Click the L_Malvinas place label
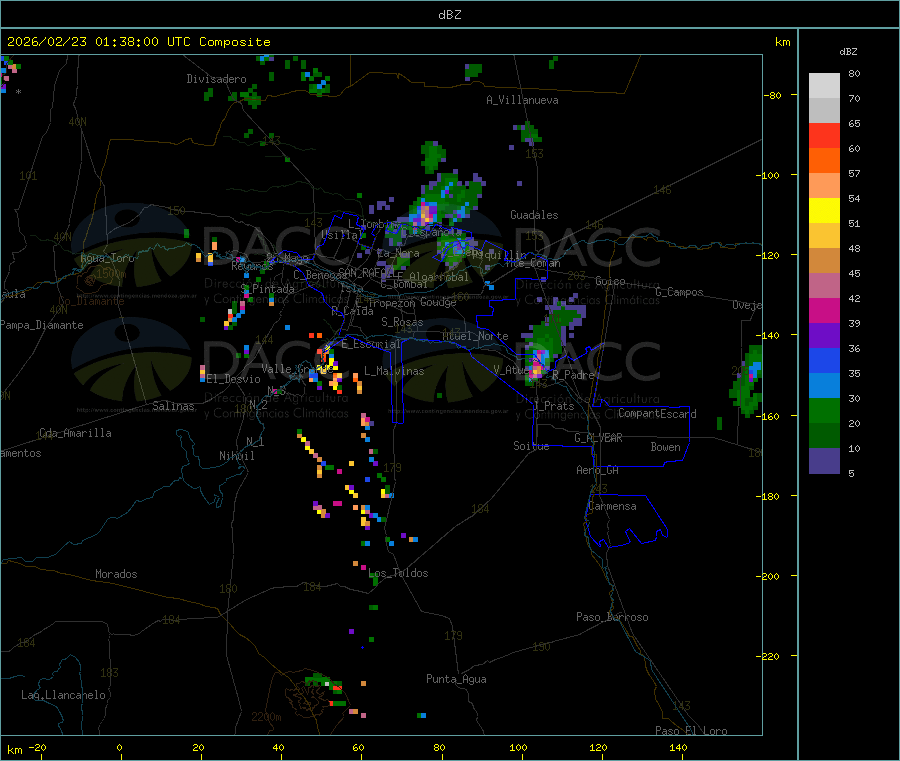Viewport: 900px width, 761px height. [394, 371]
